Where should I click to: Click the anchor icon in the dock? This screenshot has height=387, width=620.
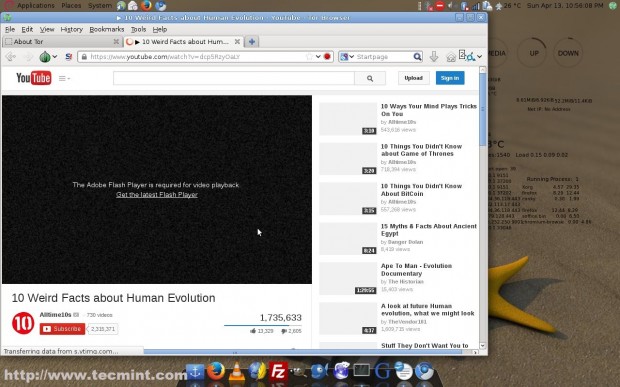click(195, 372)
